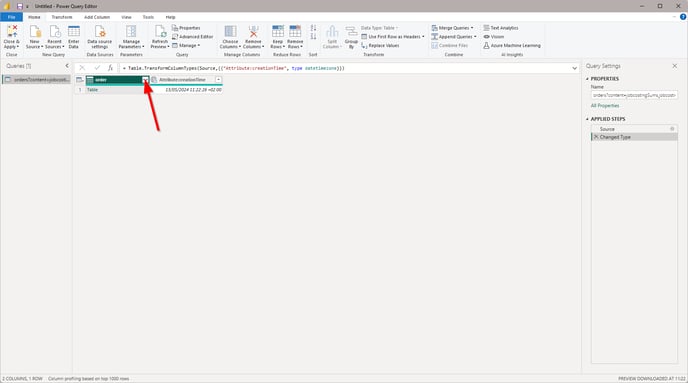Toggle Use First Row as Headers
This screenshot has height=383, width=688.
(x=393, y=37)
